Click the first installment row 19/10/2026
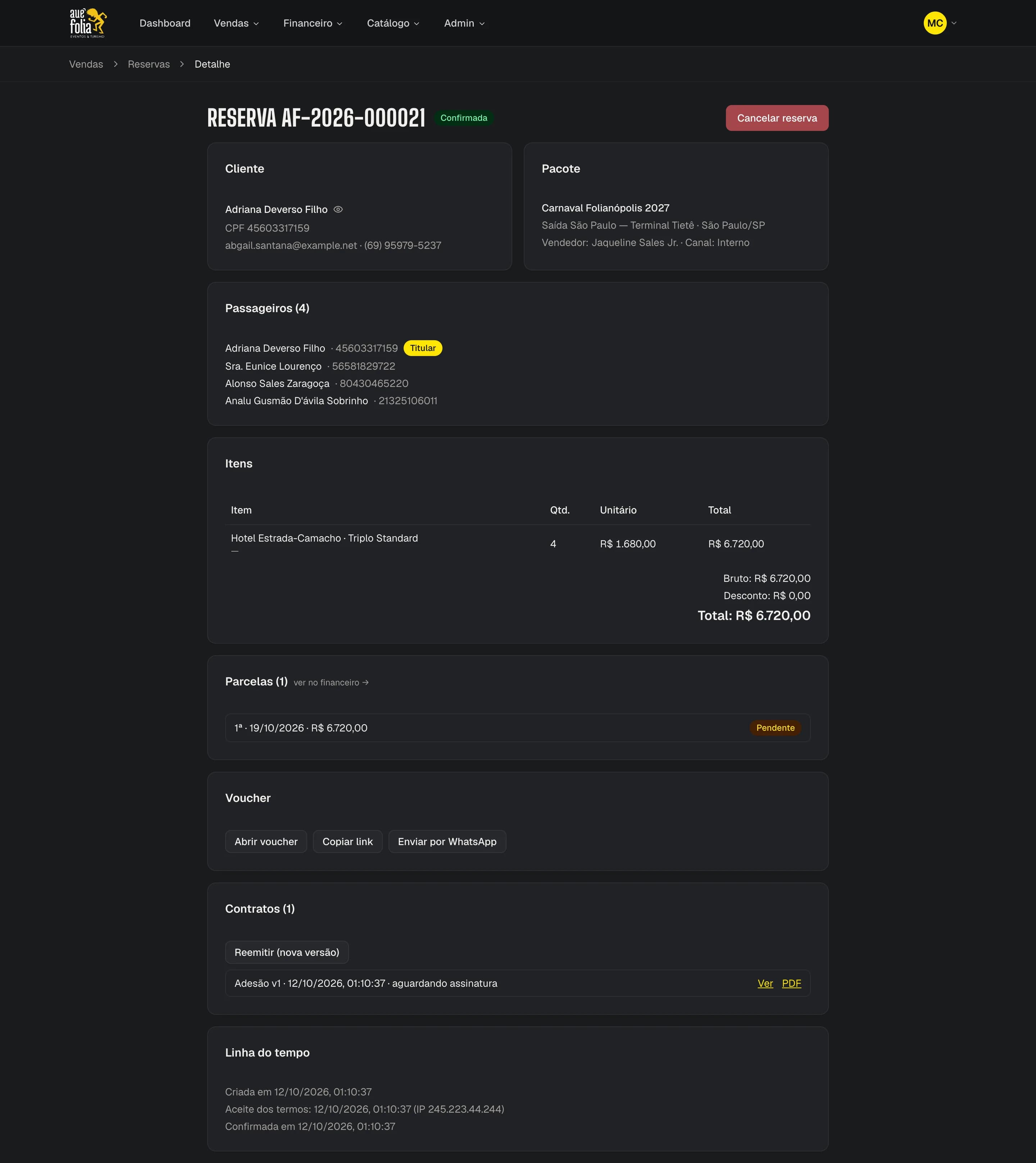The height and width of the screenshot is (1163, 1036). click(x=518, y=728)
